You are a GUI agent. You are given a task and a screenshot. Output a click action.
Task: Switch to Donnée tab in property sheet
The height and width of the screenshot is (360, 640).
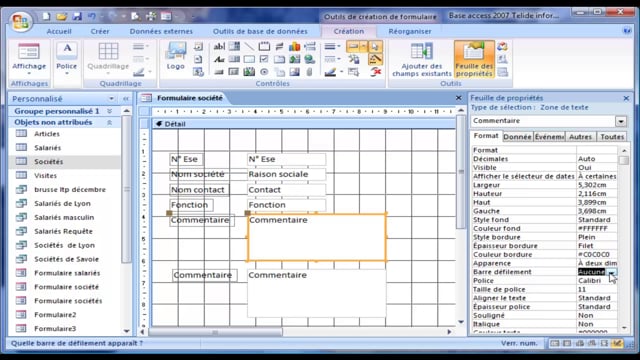517,137
